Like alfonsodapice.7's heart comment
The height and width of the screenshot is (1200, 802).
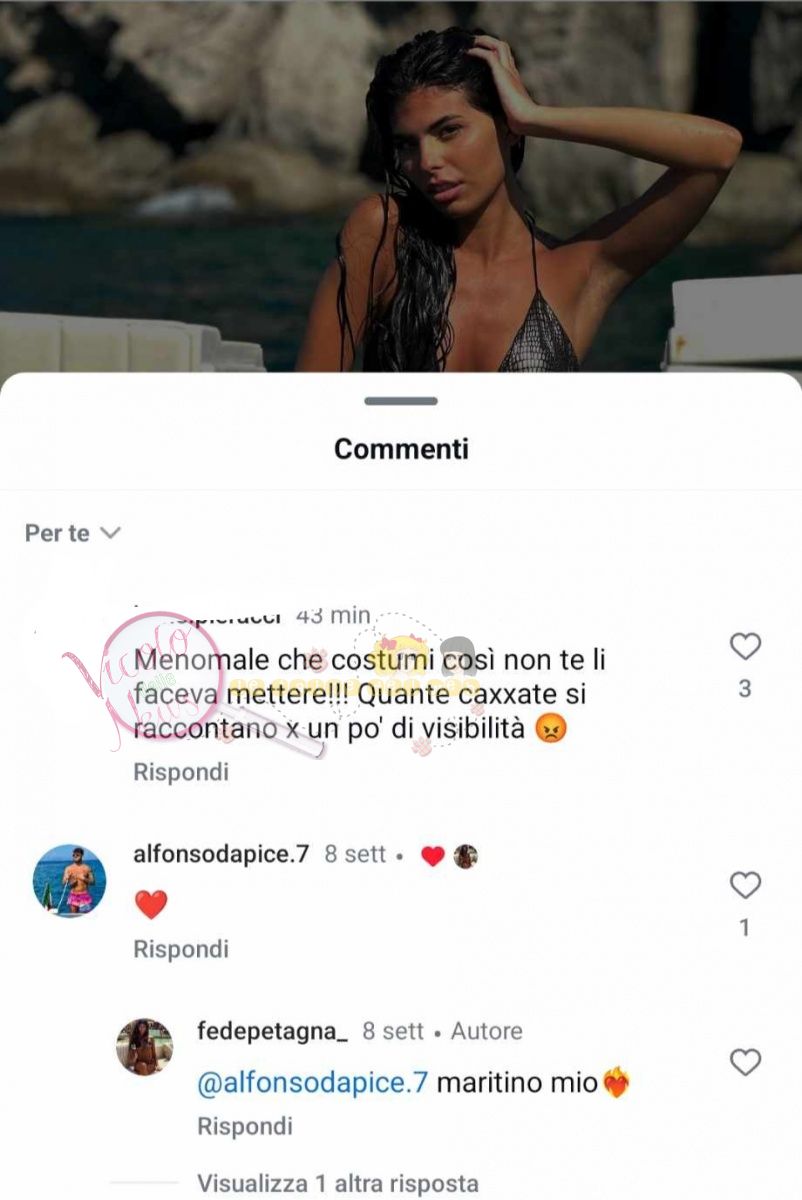tap(745, 885)
